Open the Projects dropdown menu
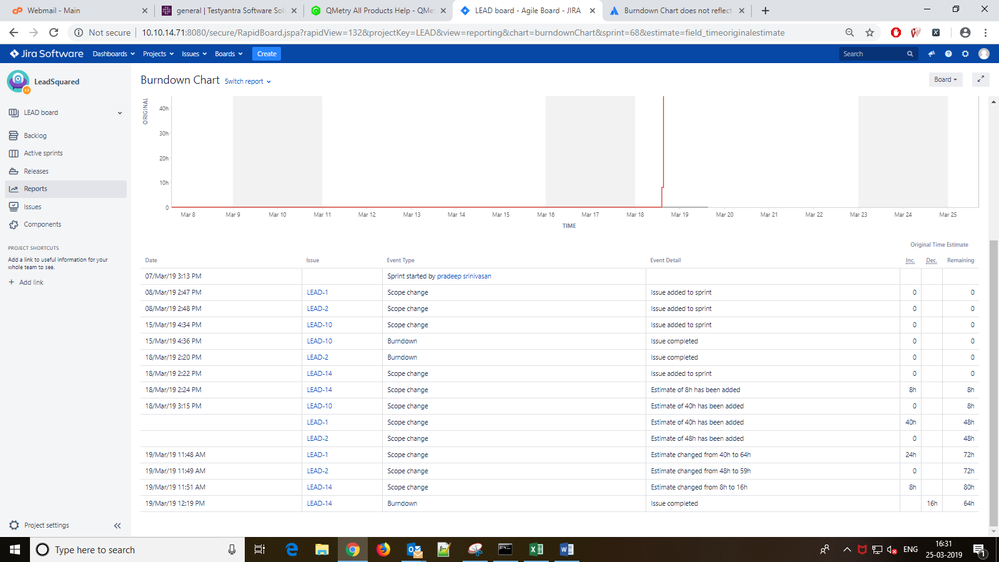999x562 pixels. click(157, 54)
